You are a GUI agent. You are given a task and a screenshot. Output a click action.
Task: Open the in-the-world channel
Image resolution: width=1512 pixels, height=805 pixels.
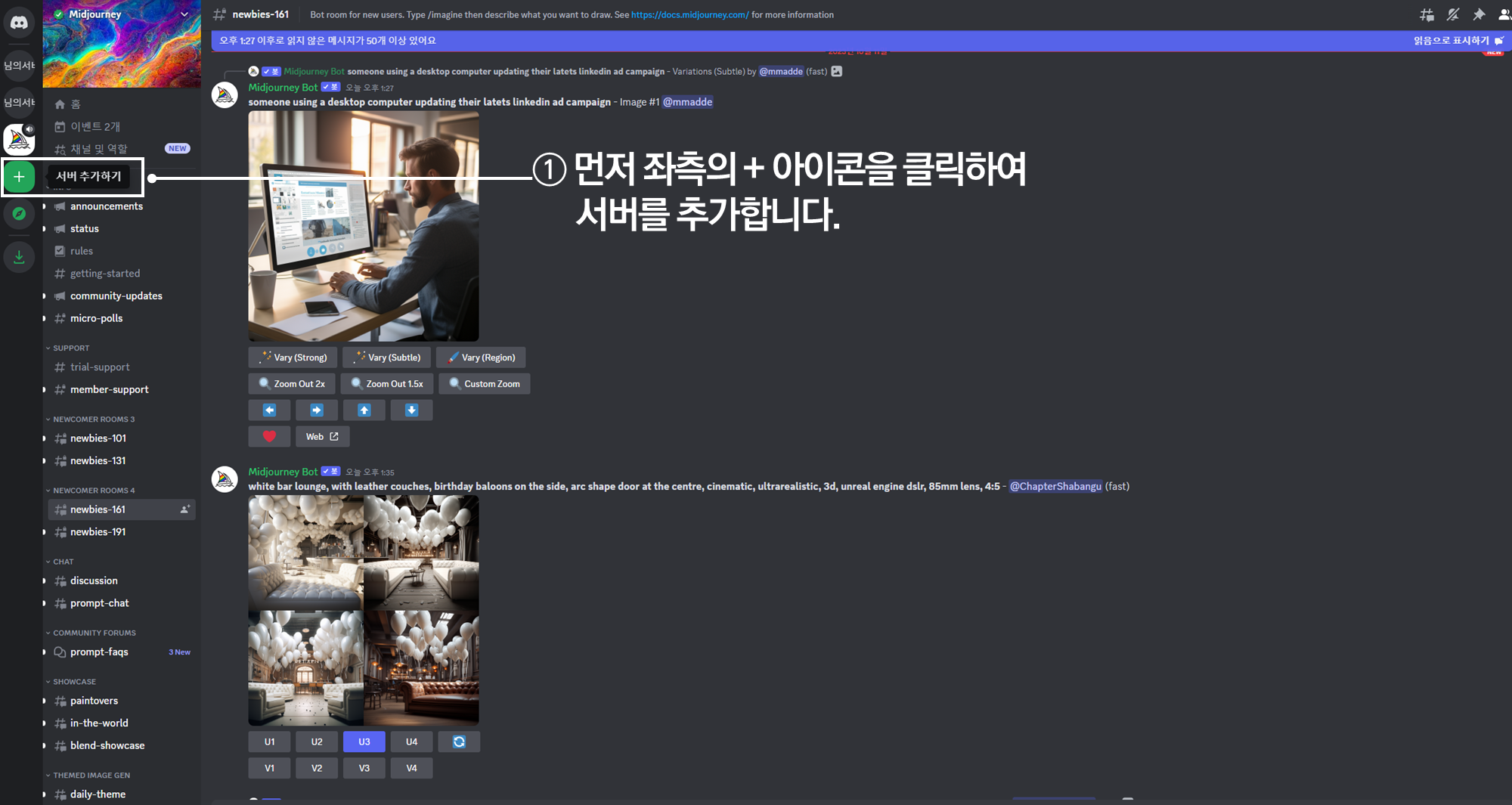(121, 723)
